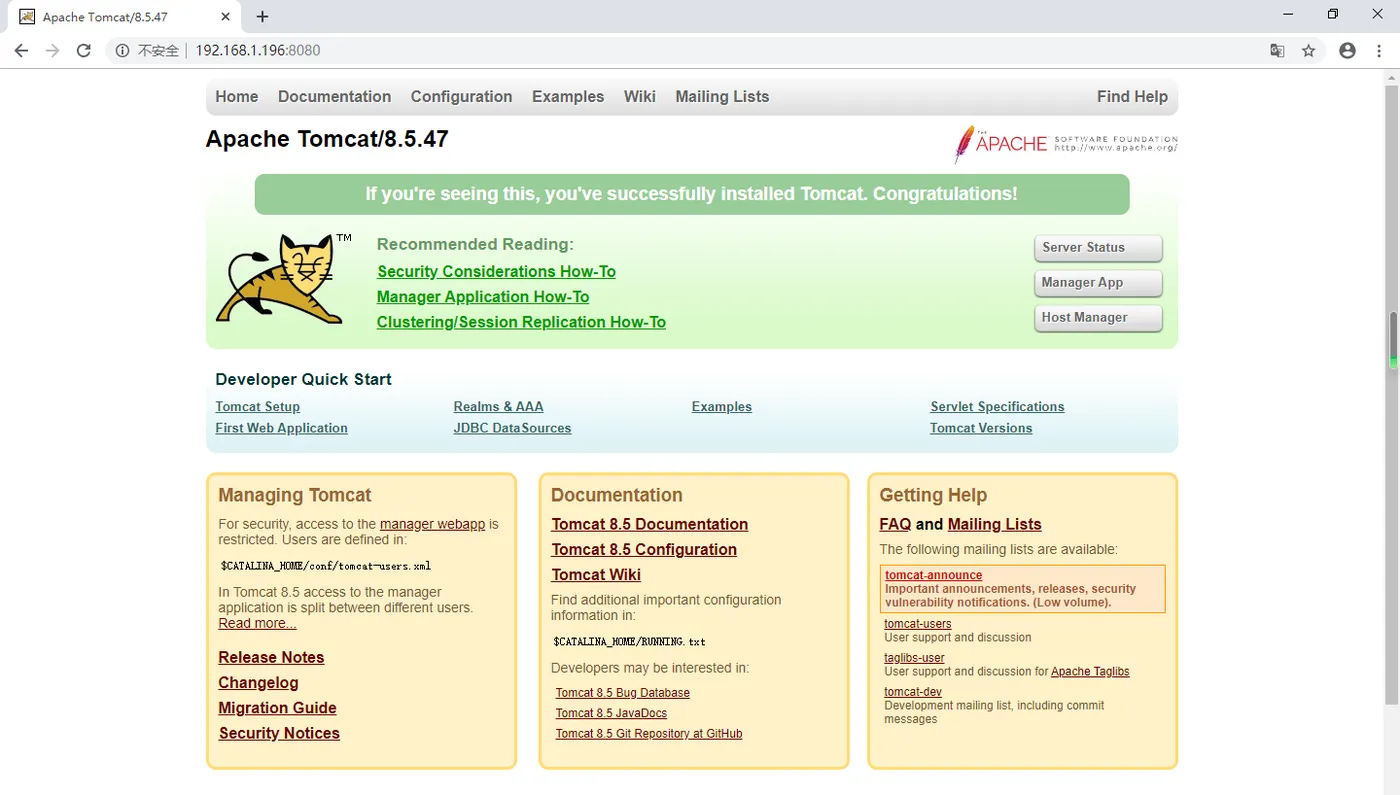Open Tomcat 8.5 Documentation link
Screen dimensions: 1400x795
649,525
